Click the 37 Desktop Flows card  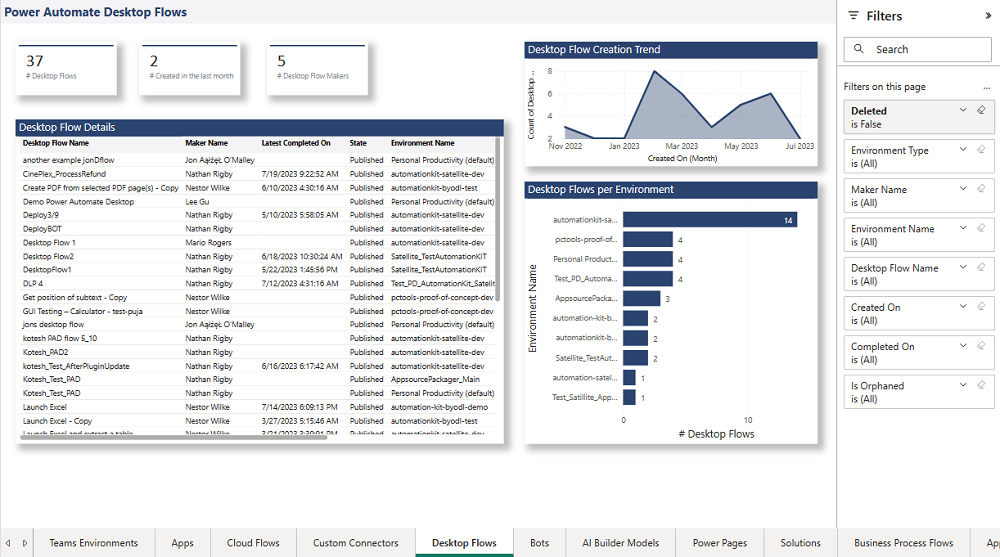pyautogui.click(x=66, y=70)
